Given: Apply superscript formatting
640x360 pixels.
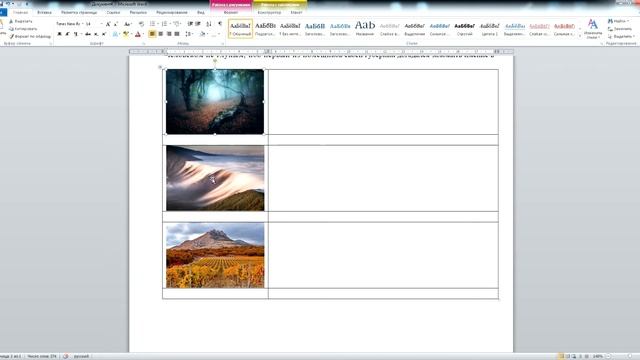Looking at the screenshot, I should coord(104,34).
